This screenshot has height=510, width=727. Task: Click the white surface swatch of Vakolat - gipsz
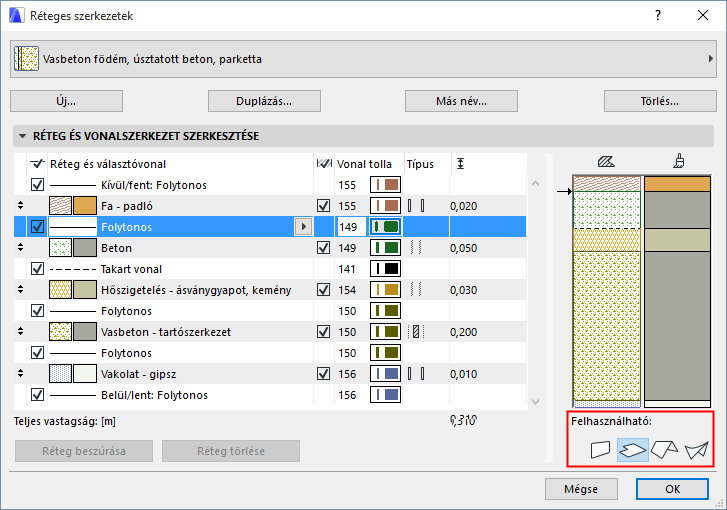pos(85,374)
